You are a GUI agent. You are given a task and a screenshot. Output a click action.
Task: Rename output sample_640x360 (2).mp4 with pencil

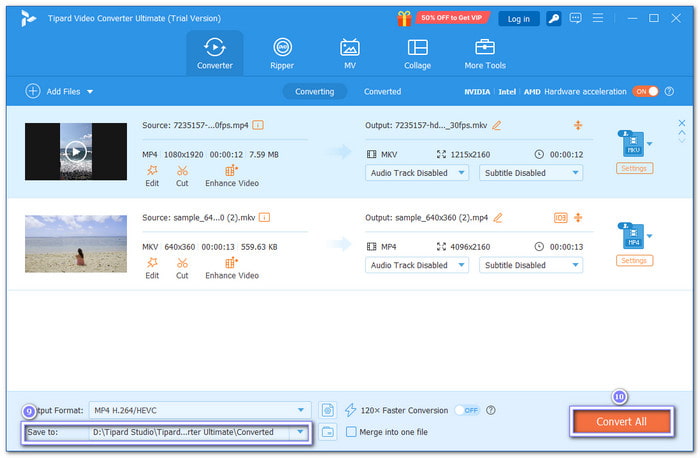pyautogui.click(x=498, y=218)
